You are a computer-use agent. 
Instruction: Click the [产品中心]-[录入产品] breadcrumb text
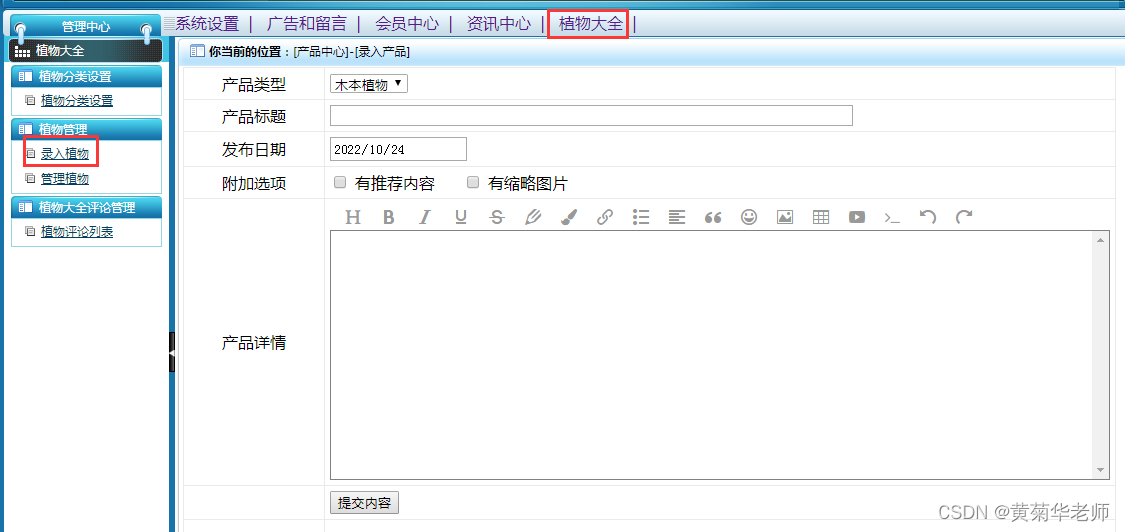pyautogui.click(x=352, y=52)
